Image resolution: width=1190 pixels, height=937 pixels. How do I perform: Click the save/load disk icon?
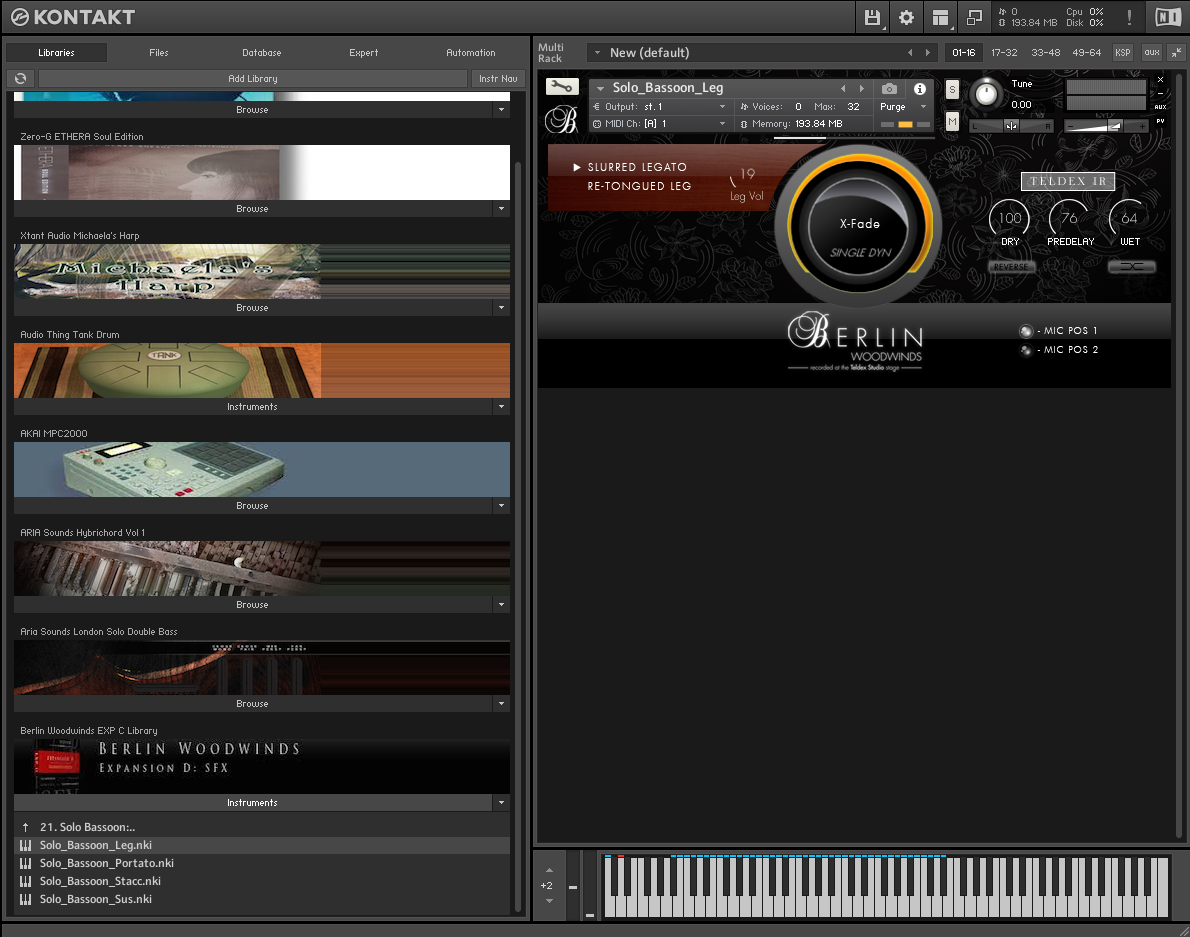(x=872, y=17)
